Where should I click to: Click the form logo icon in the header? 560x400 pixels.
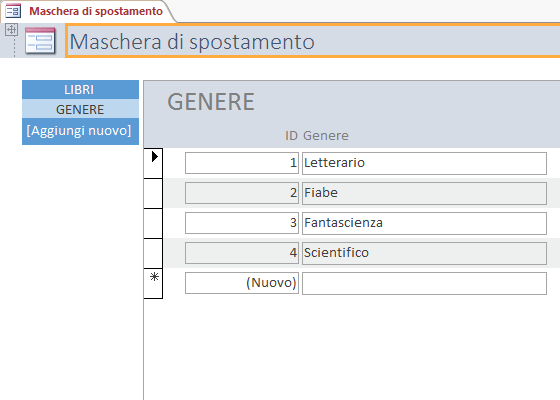tap(40, 41)
